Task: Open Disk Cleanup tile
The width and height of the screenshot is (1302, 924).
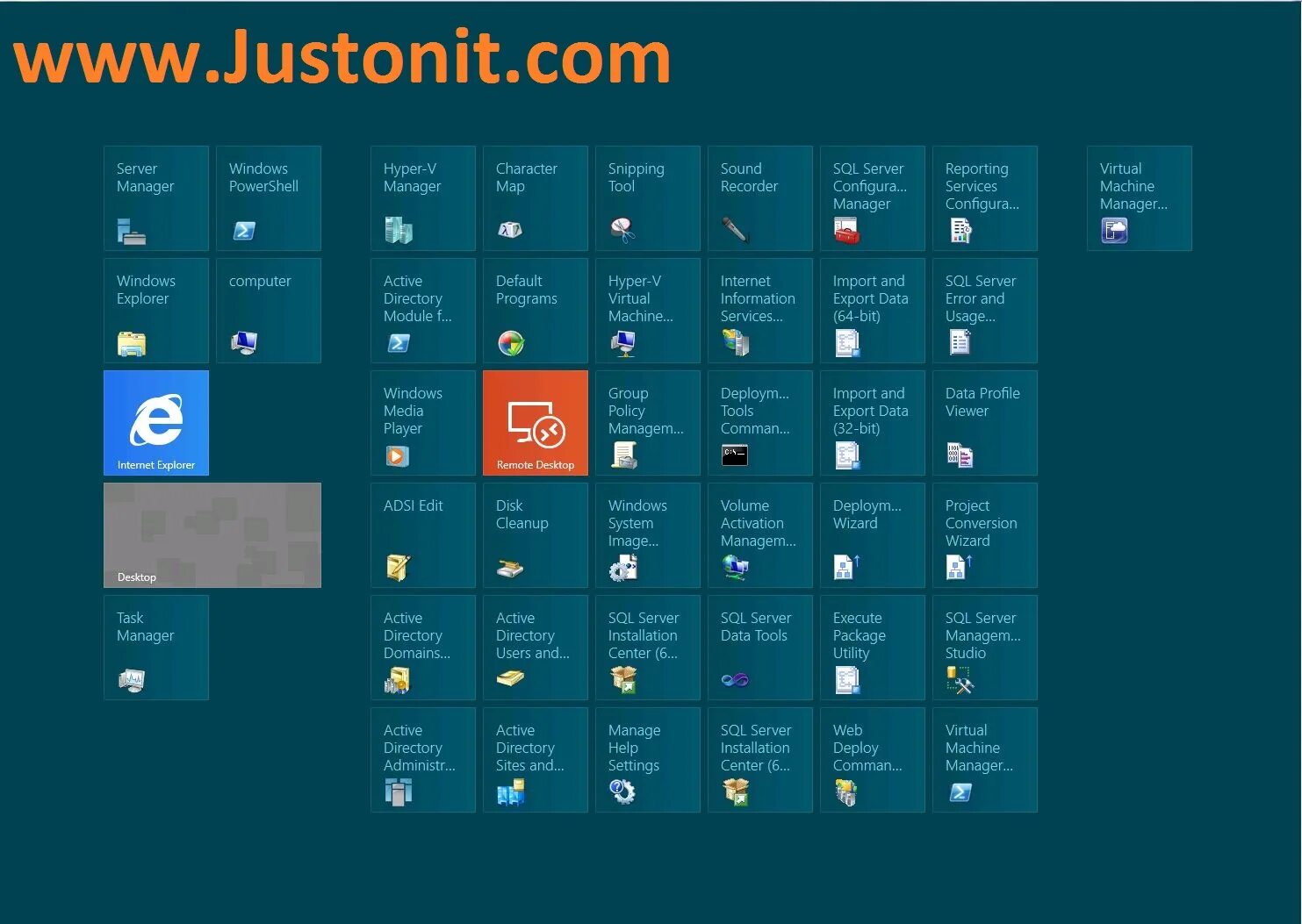Action: click(536, 535)
